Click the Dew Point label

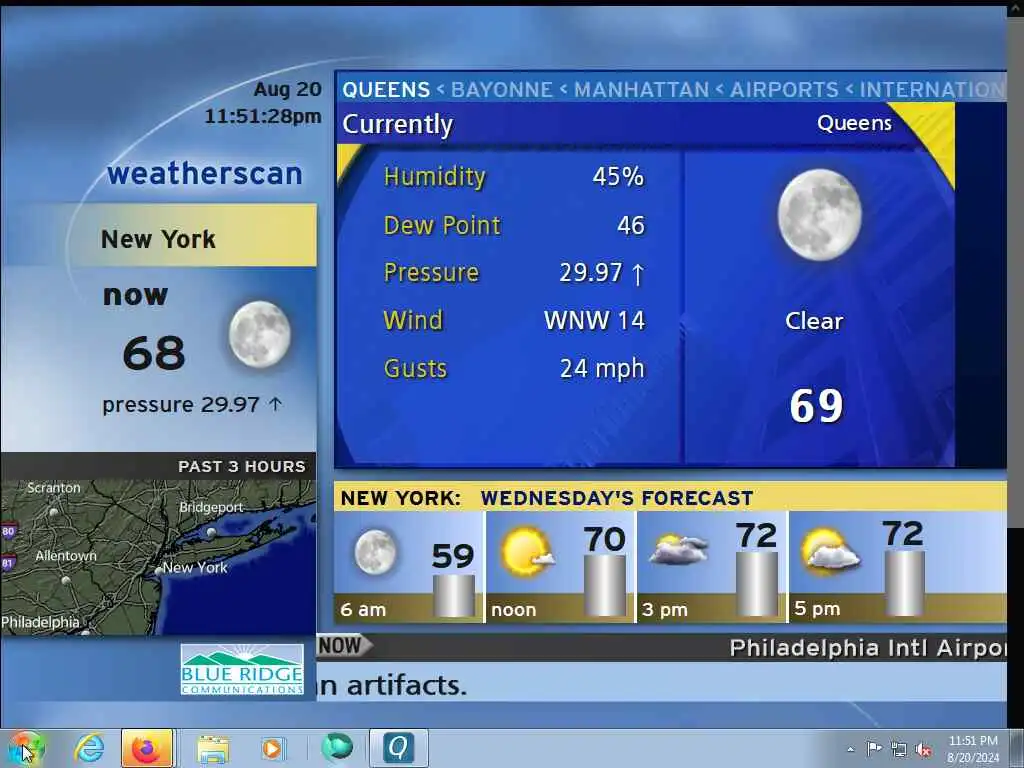442,225
